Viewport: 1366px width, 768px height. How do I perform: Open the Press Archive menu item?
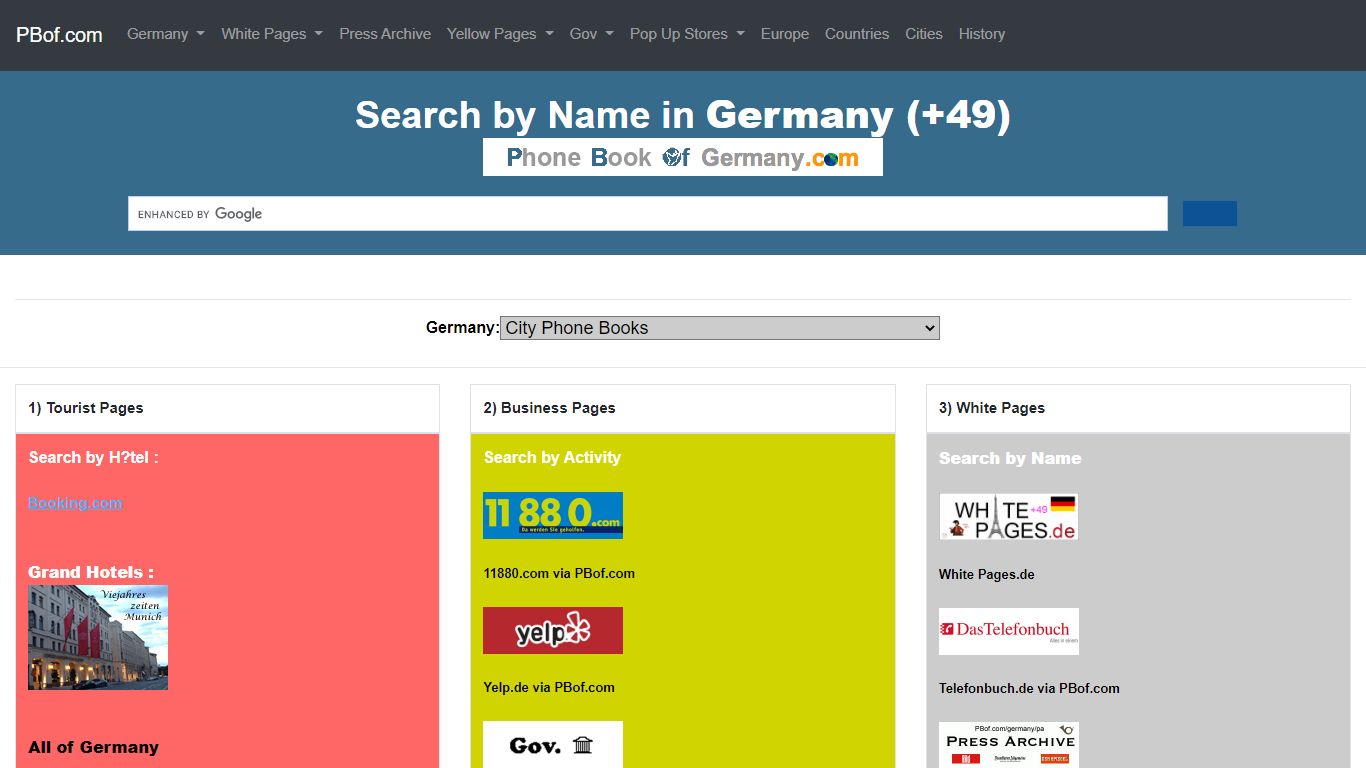pyautogui.click(x=385, y=34)
